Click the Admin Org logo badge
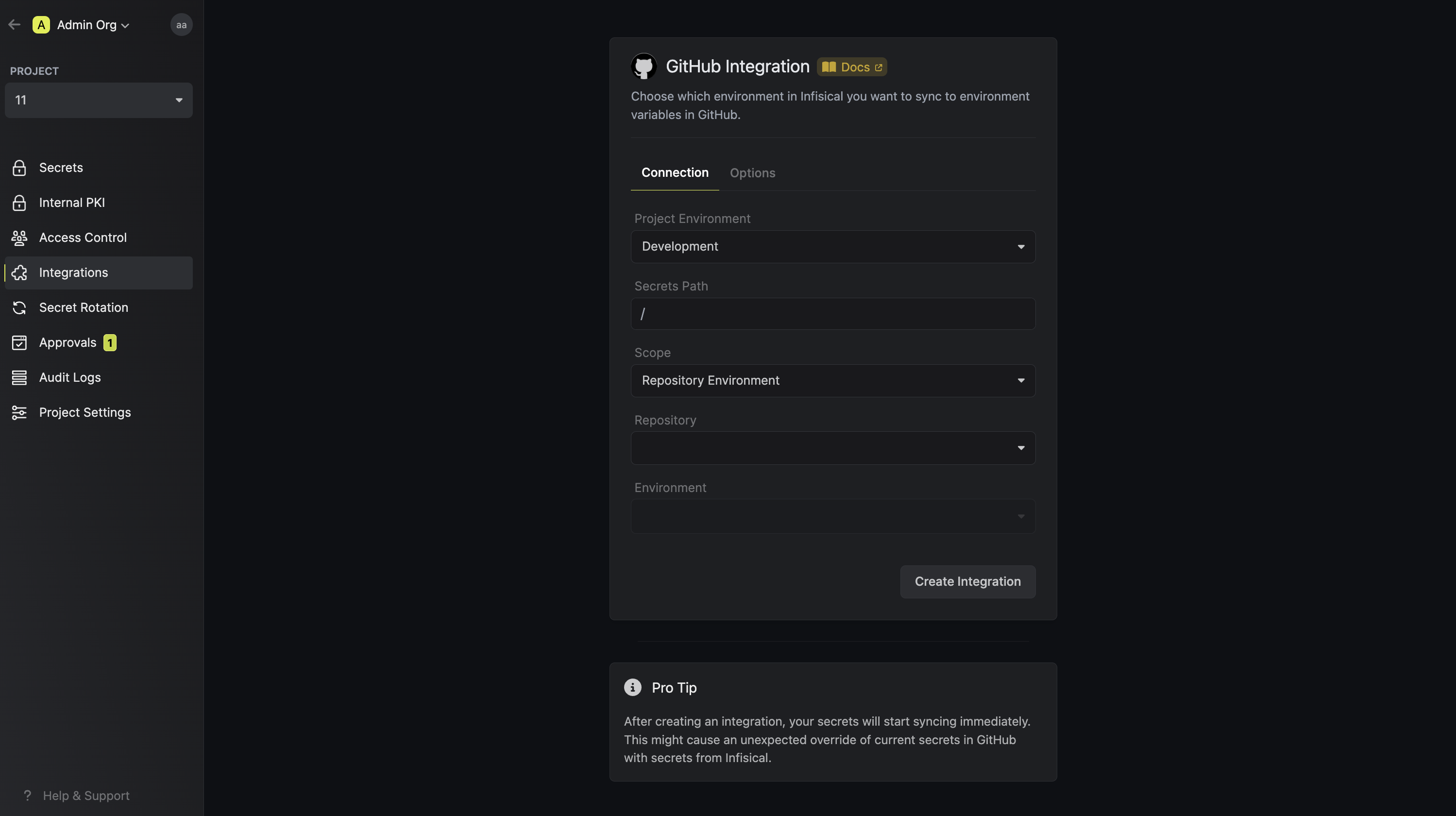The image size is (1456, 816). [41, 25]
